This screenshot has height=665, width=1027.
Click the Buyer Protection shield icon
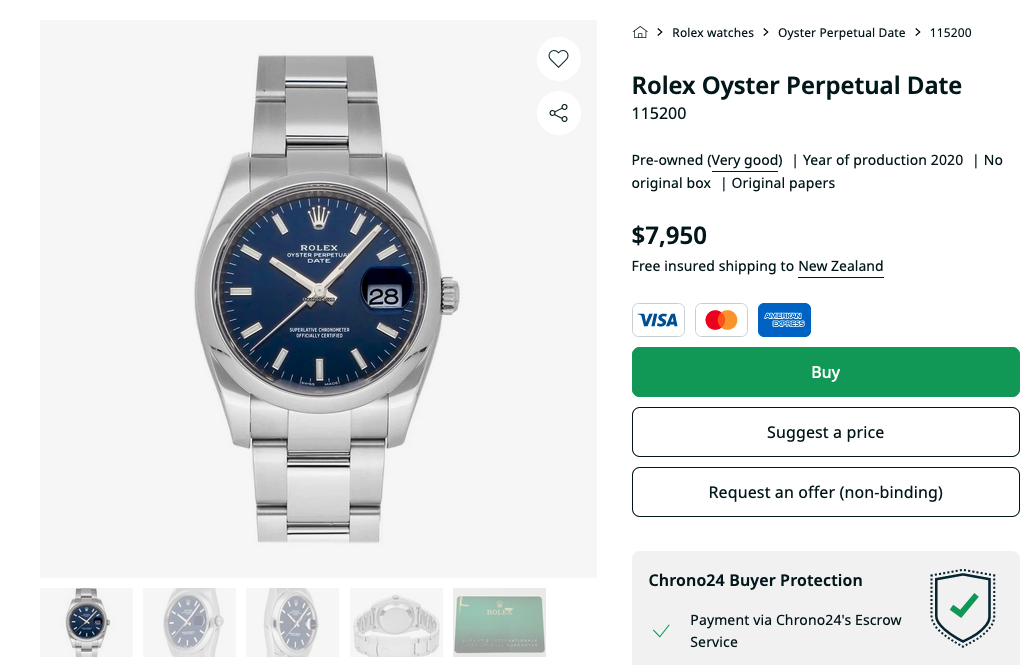pos(963,608)
